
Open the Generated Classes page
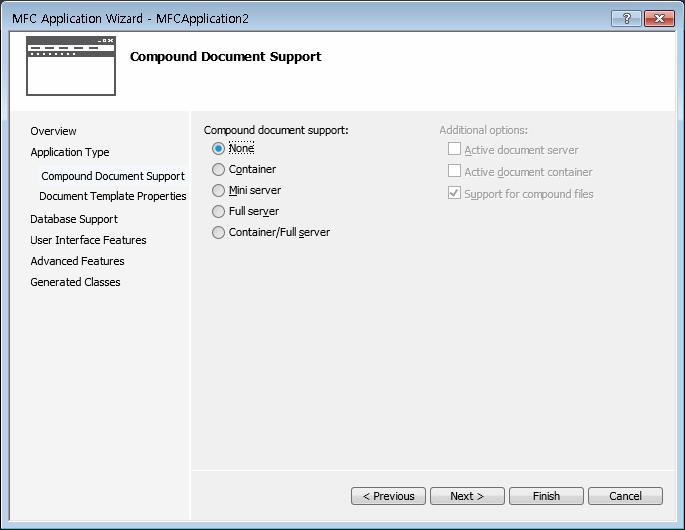(75, 282)
